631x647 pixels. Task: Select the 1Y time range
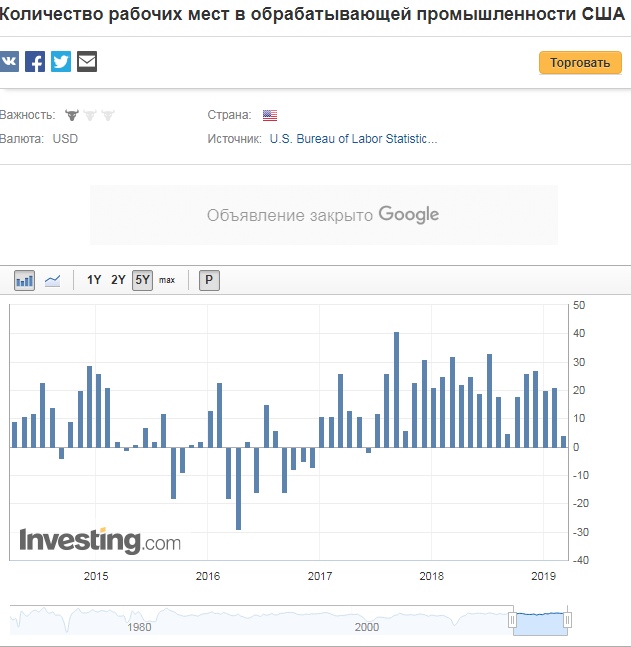pyautogui.click(x=94, y=280)
